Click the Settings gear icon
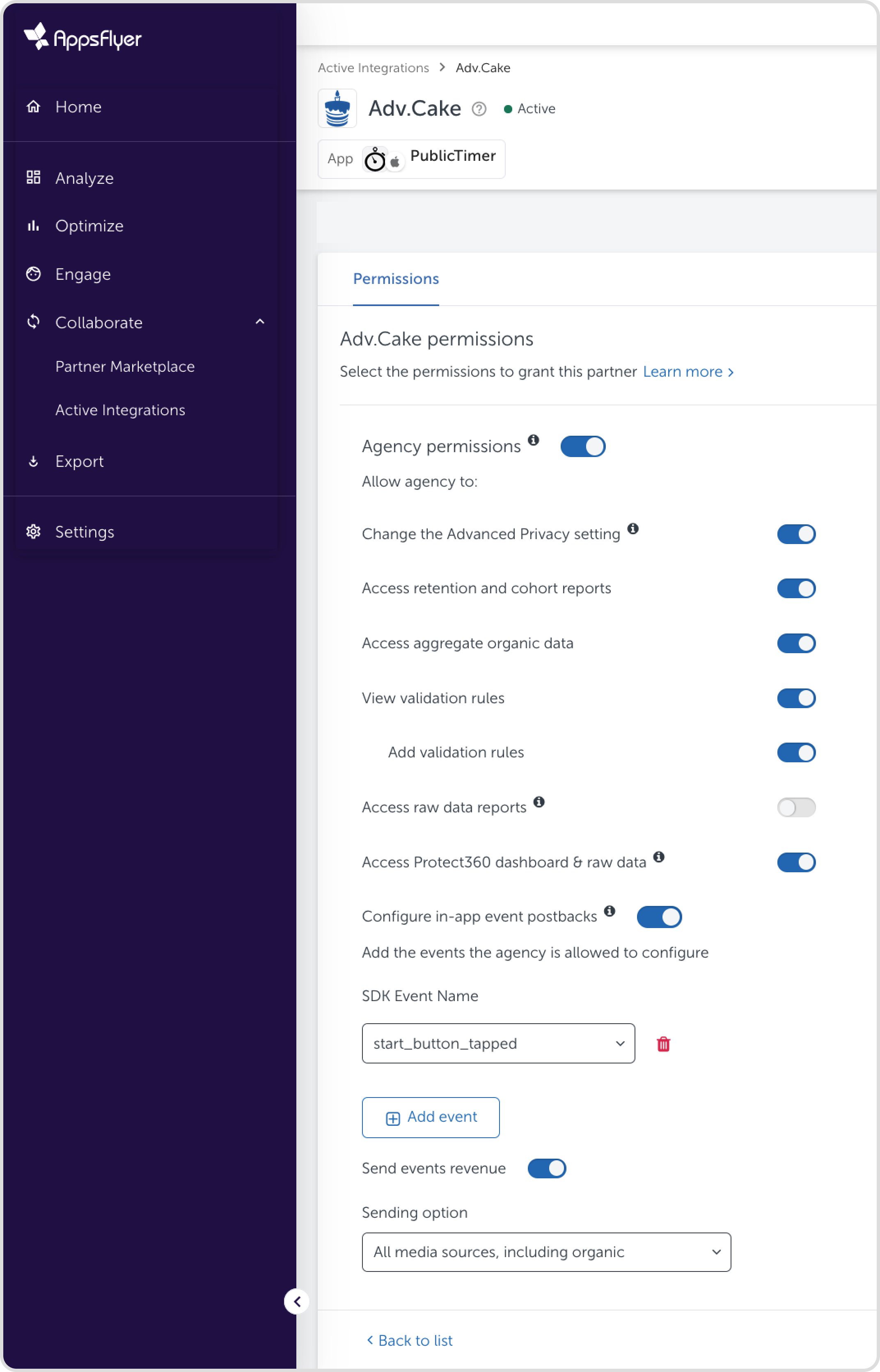This screenshot has height=1372, width=880. coord(34,532)
